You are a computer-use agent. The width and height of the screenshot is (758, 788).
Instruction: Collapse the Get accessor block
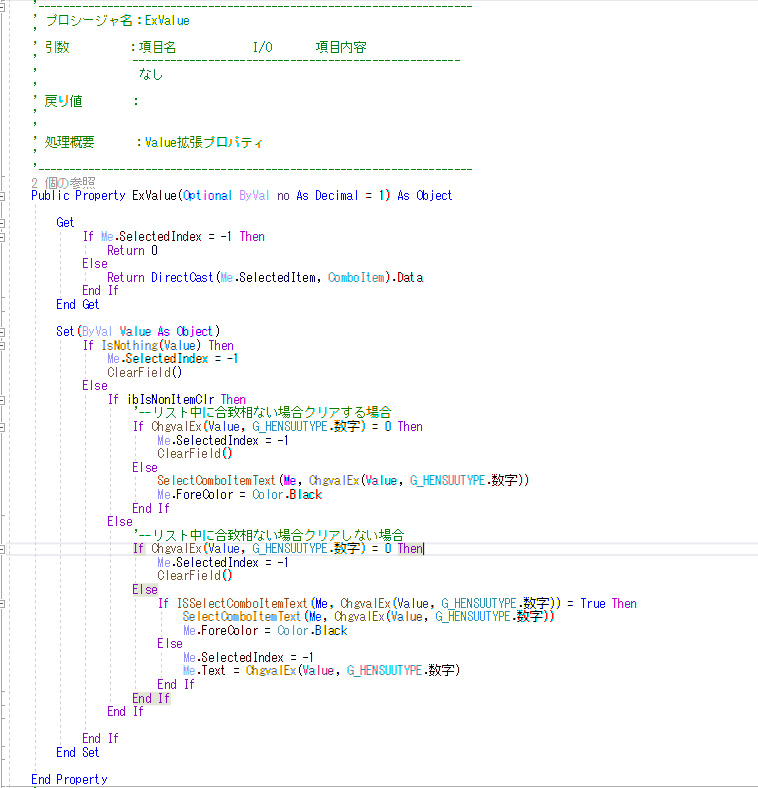[2, 223]
